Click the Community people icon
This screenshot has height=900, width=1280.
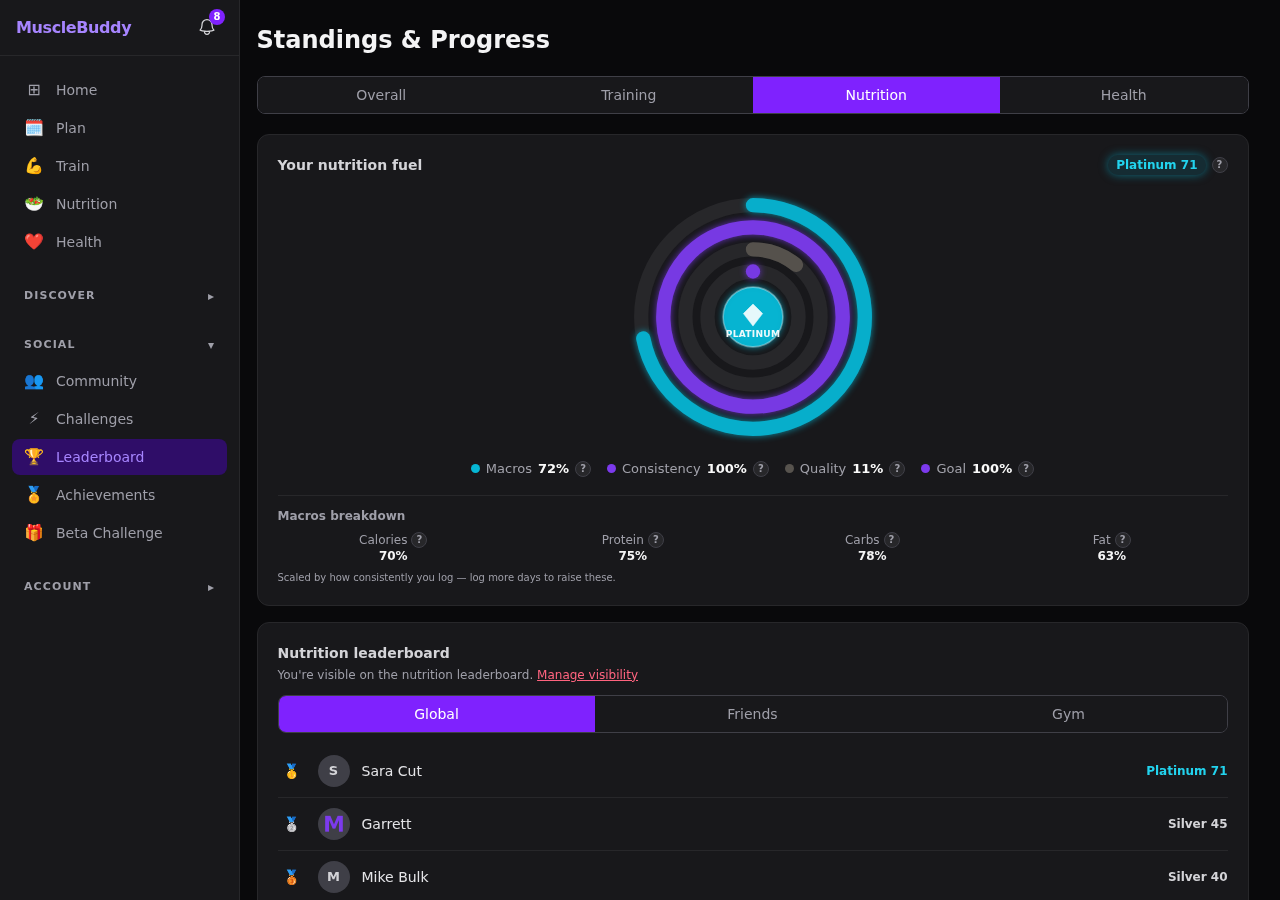pos(34,381)
